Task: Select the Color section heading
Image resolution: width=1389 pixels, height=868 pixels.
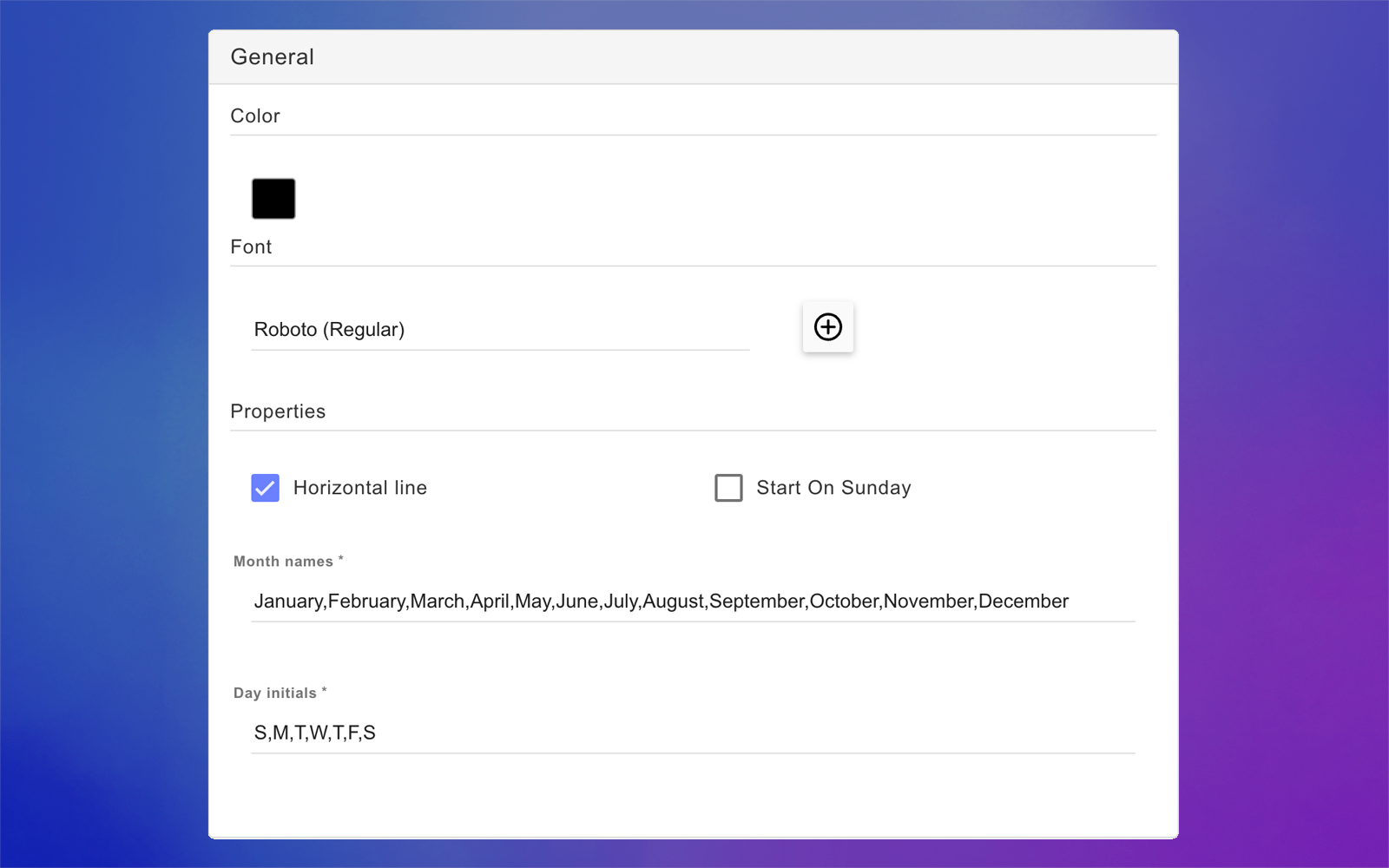Action: click(x=254, y=116)
